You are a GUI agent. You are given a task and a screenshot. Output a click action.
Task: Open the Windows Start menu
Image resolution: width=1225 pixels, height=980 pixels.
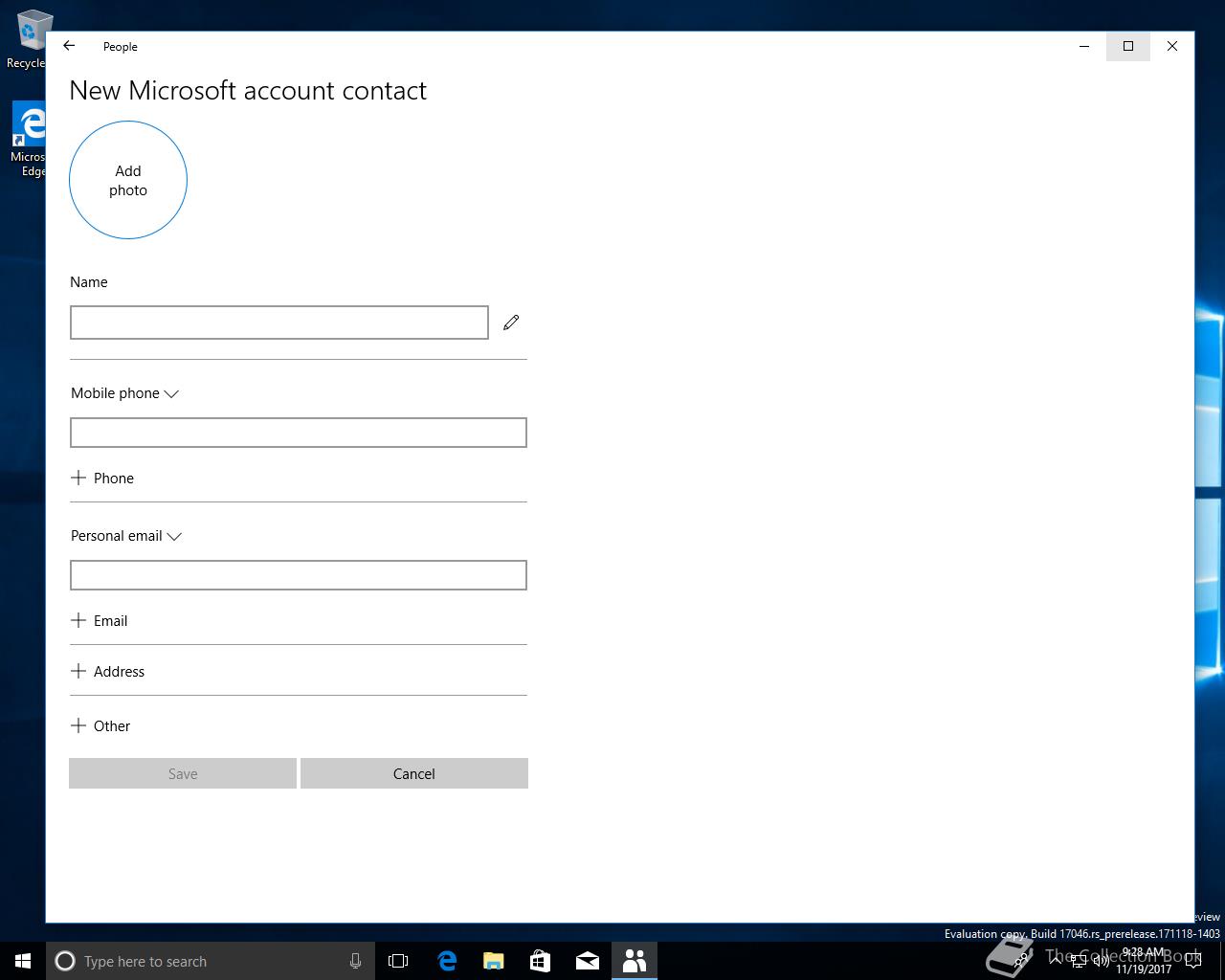(x=23, y=961)
